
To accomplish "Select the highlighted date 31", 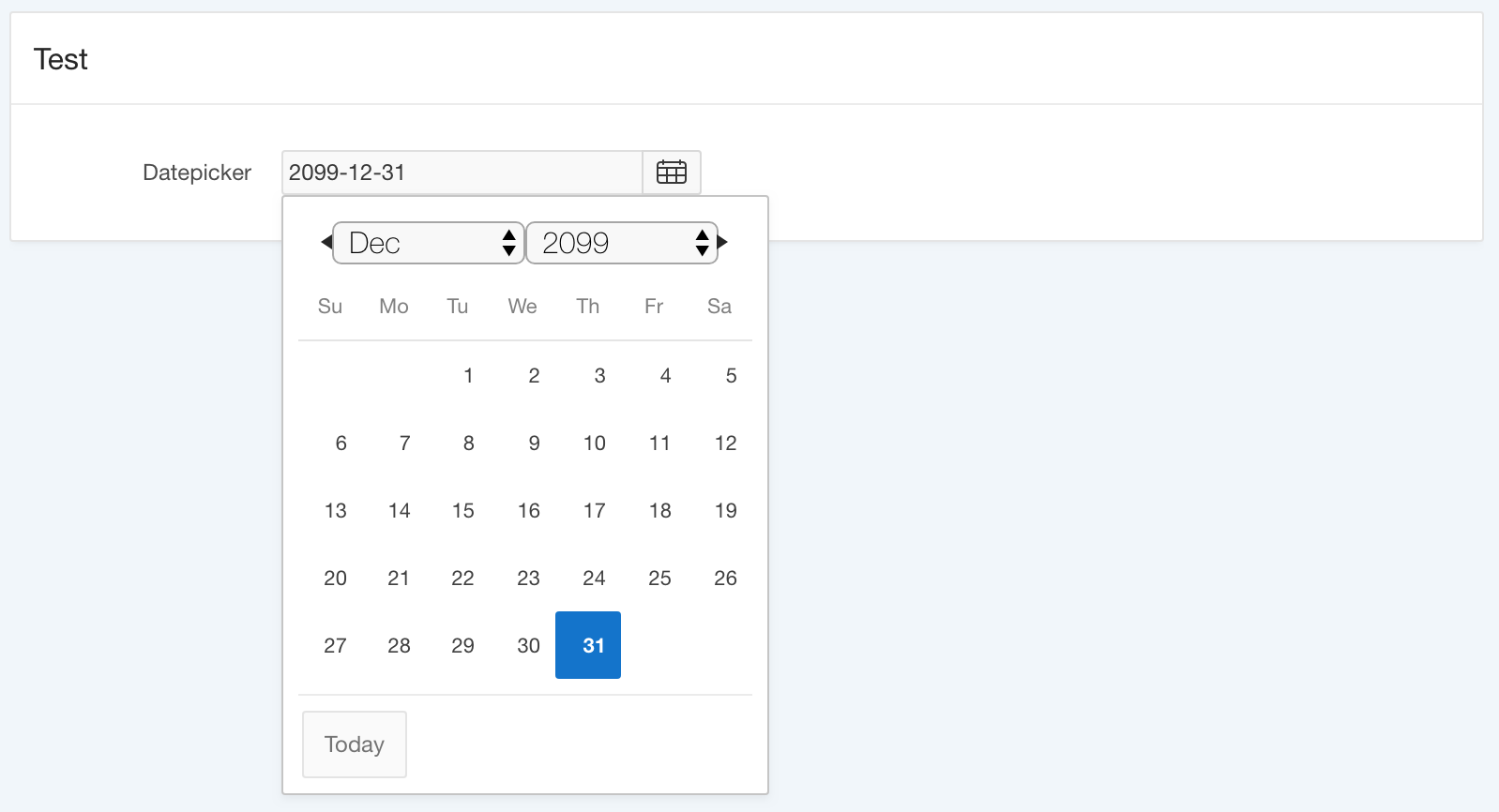I will [x=588, y=645].
